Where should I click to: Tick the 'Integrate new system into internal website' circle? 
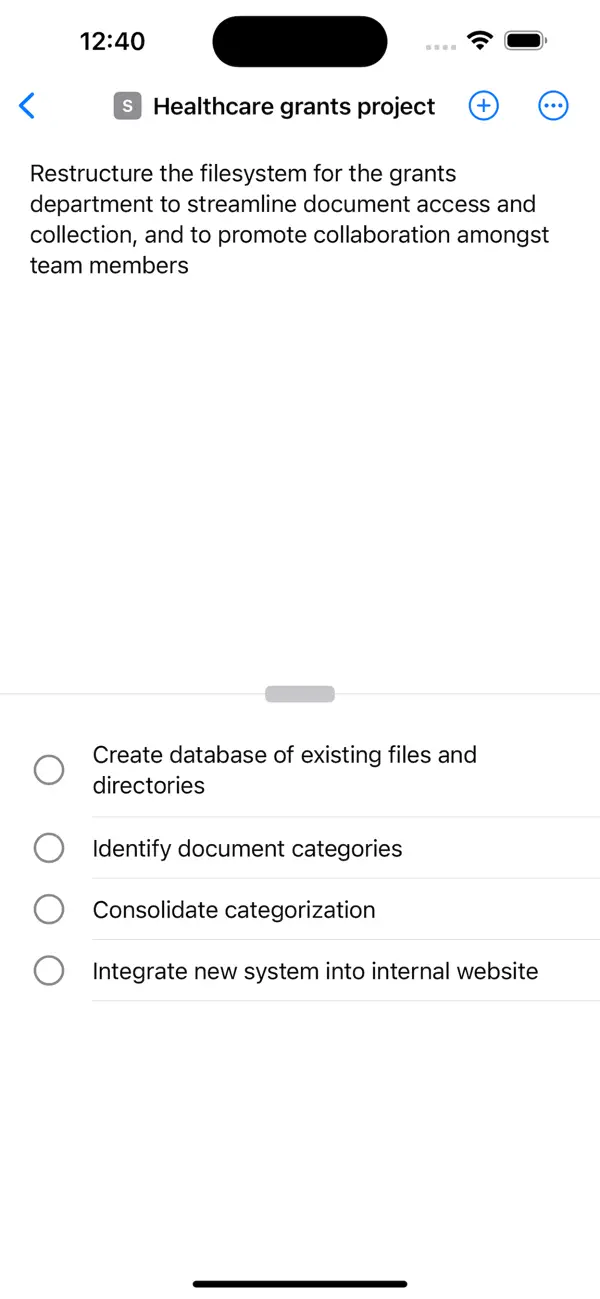49,970
